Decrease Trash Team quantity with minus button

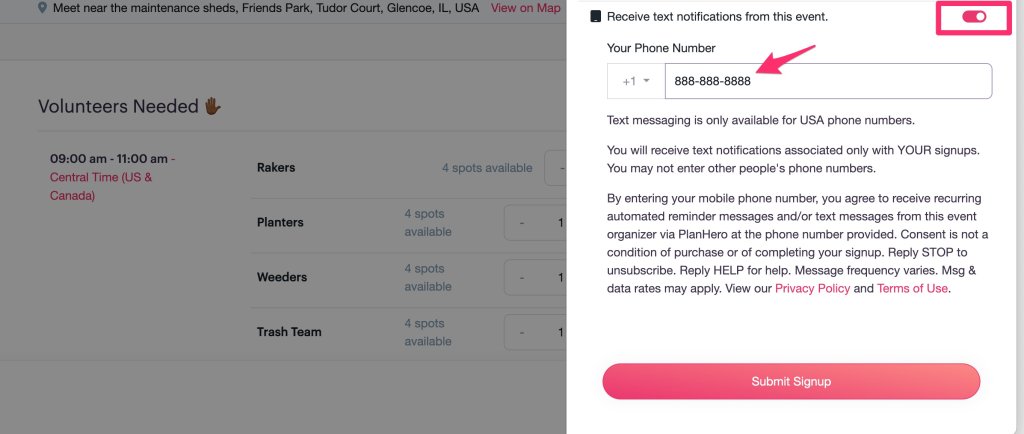point(522,332)
